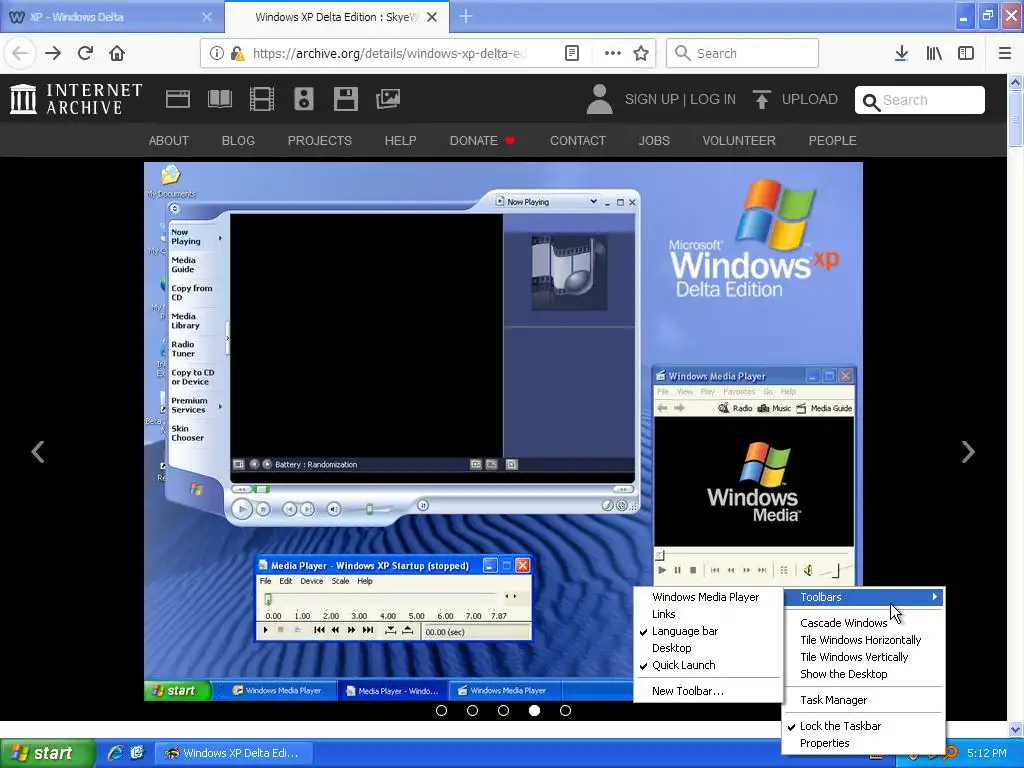
Task: Open the ABOUT page
Action: (168, 140)
